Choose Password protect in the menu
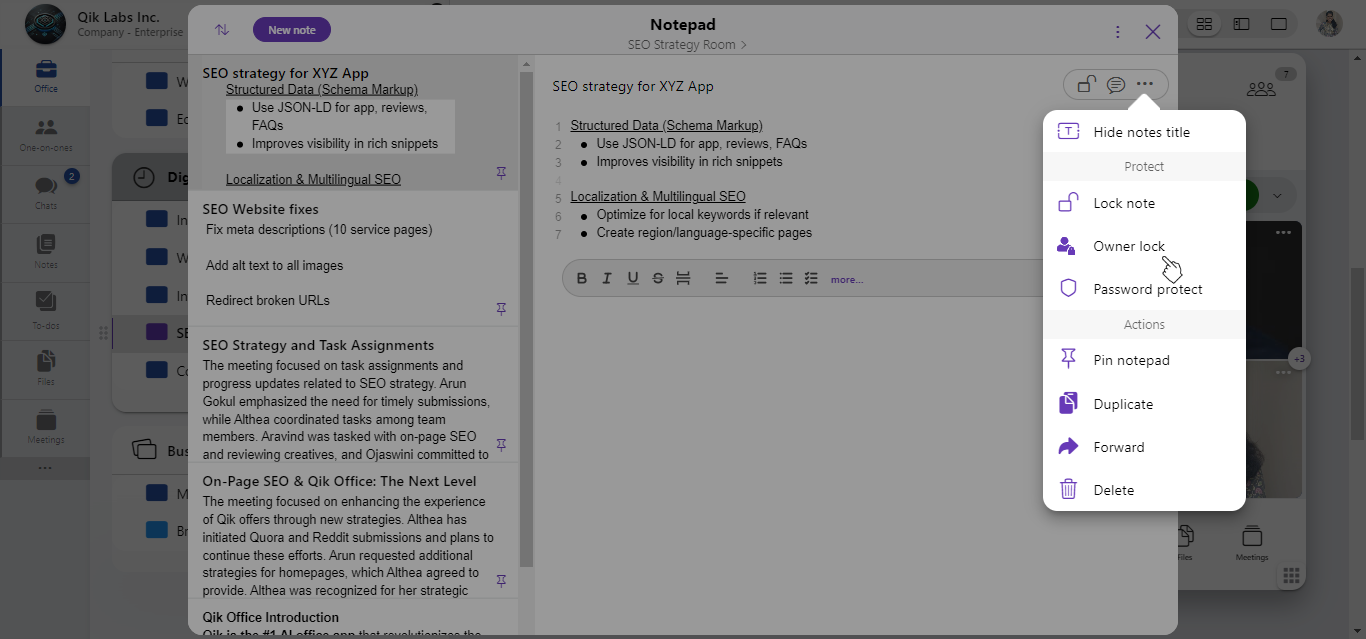The height and width of the screenshot is (639, 1366). (x=1147, y=289)
